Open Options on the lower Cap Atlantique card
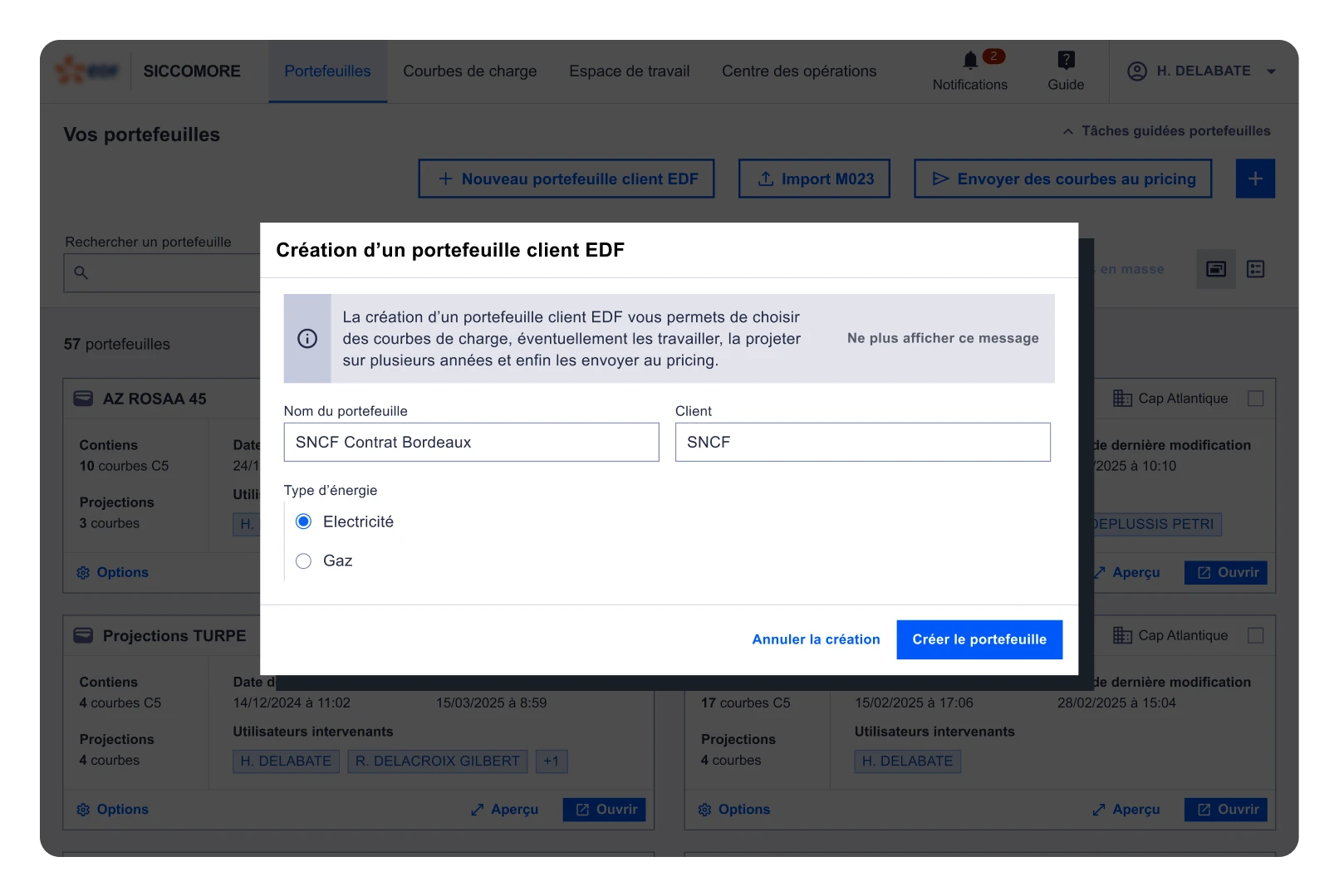This screenshot has width=1339, height=896. (x=734, y=810)
